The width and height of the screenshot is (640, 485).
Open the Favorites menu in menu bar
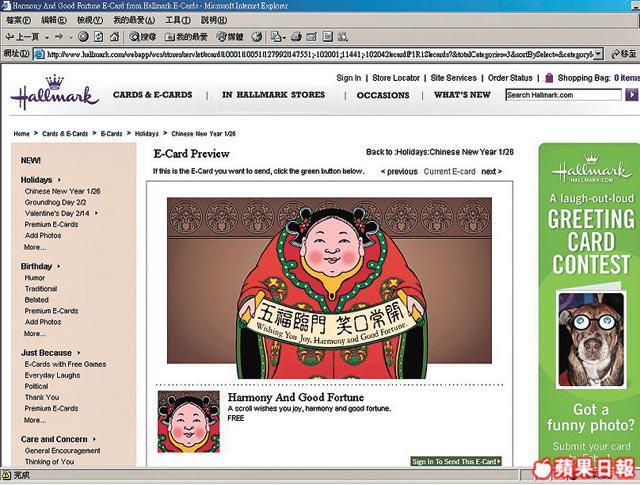134,20
